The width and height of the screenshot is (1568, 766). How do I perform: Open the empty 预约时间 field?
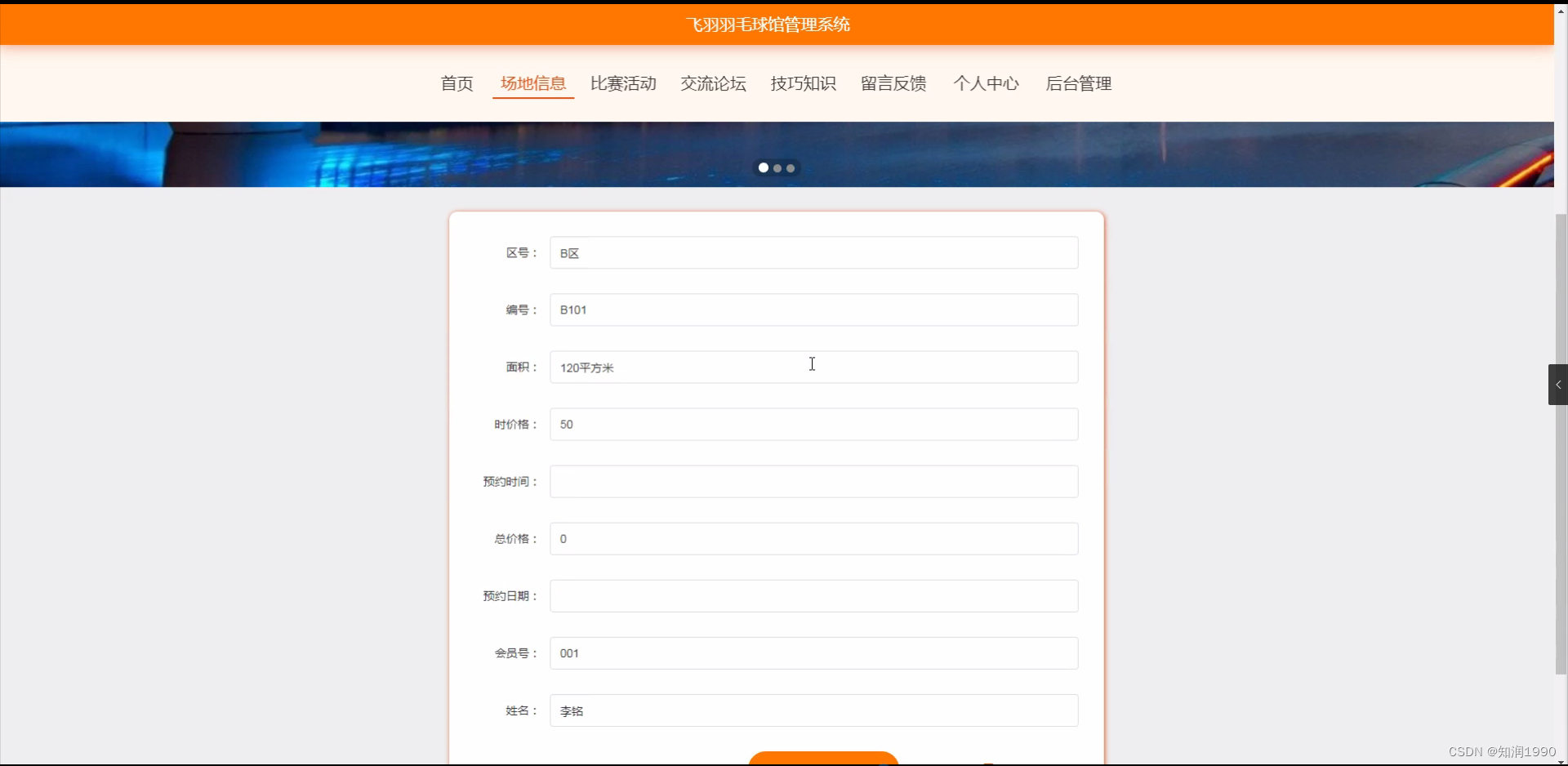click(813, 481)
